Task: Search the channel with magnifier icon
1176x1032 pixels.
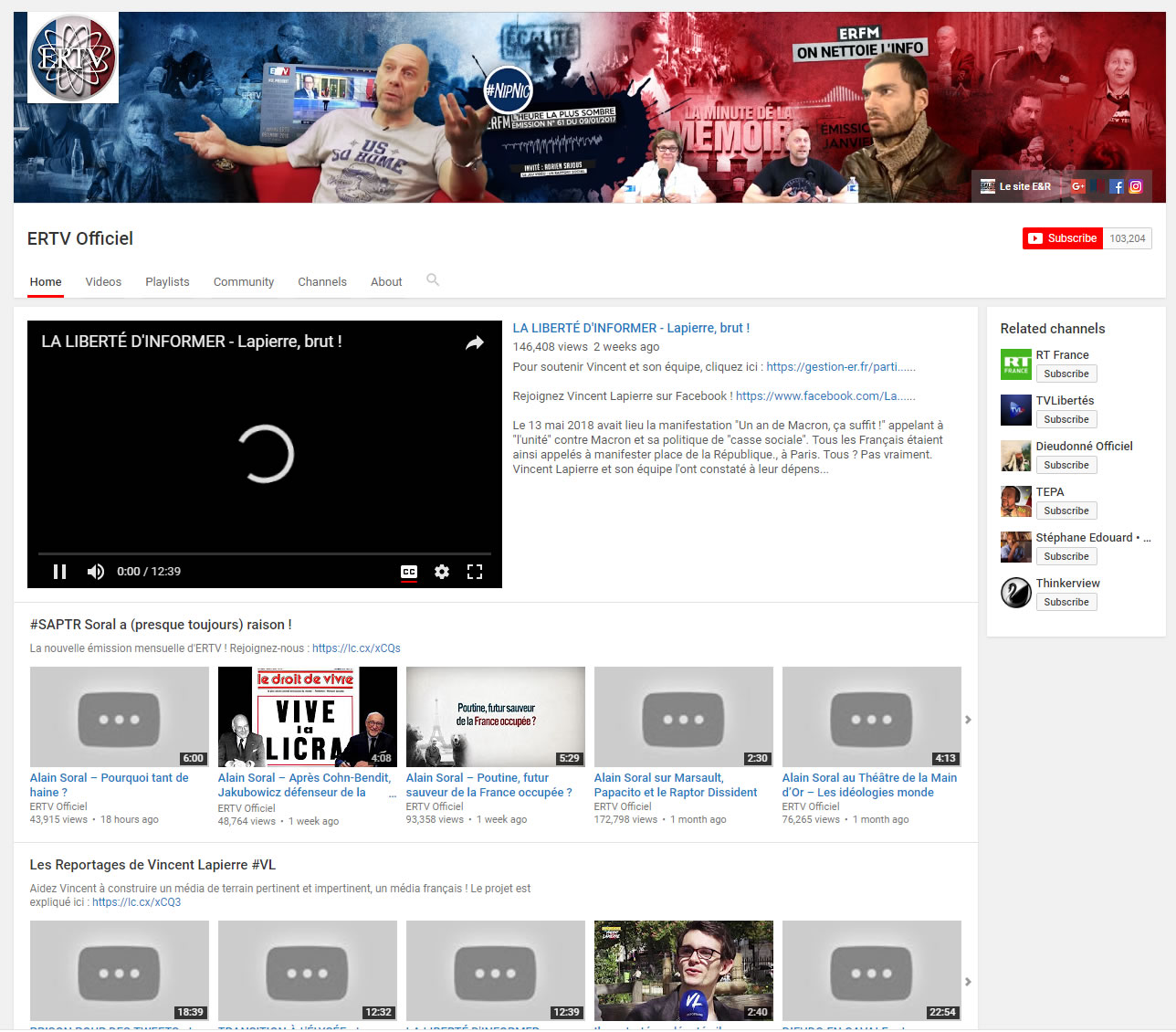Action: click(433, 280)
